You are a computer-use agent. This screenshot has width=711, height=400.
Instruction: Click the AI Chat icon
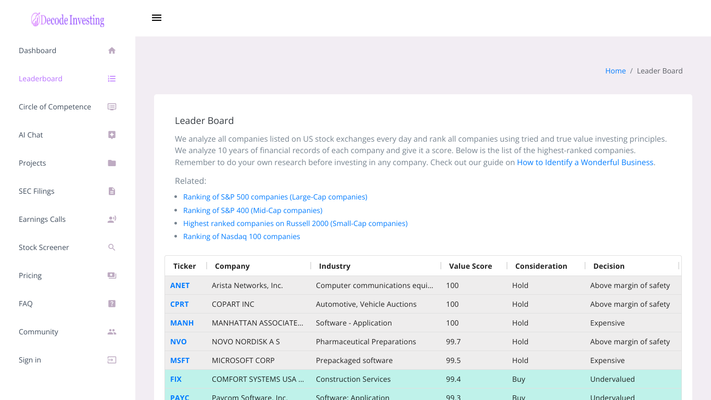point(112,135)
